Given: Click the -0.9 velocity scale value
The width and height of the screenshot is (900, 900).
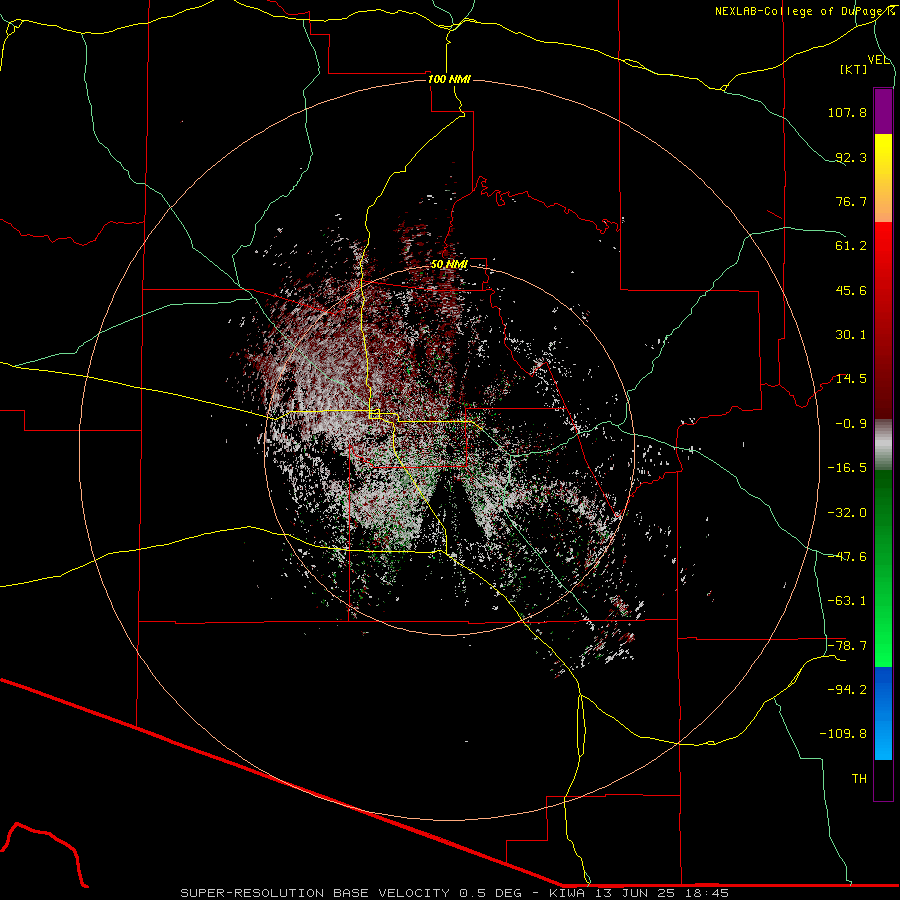Looking at the screenshot, I should click(851, 424).
